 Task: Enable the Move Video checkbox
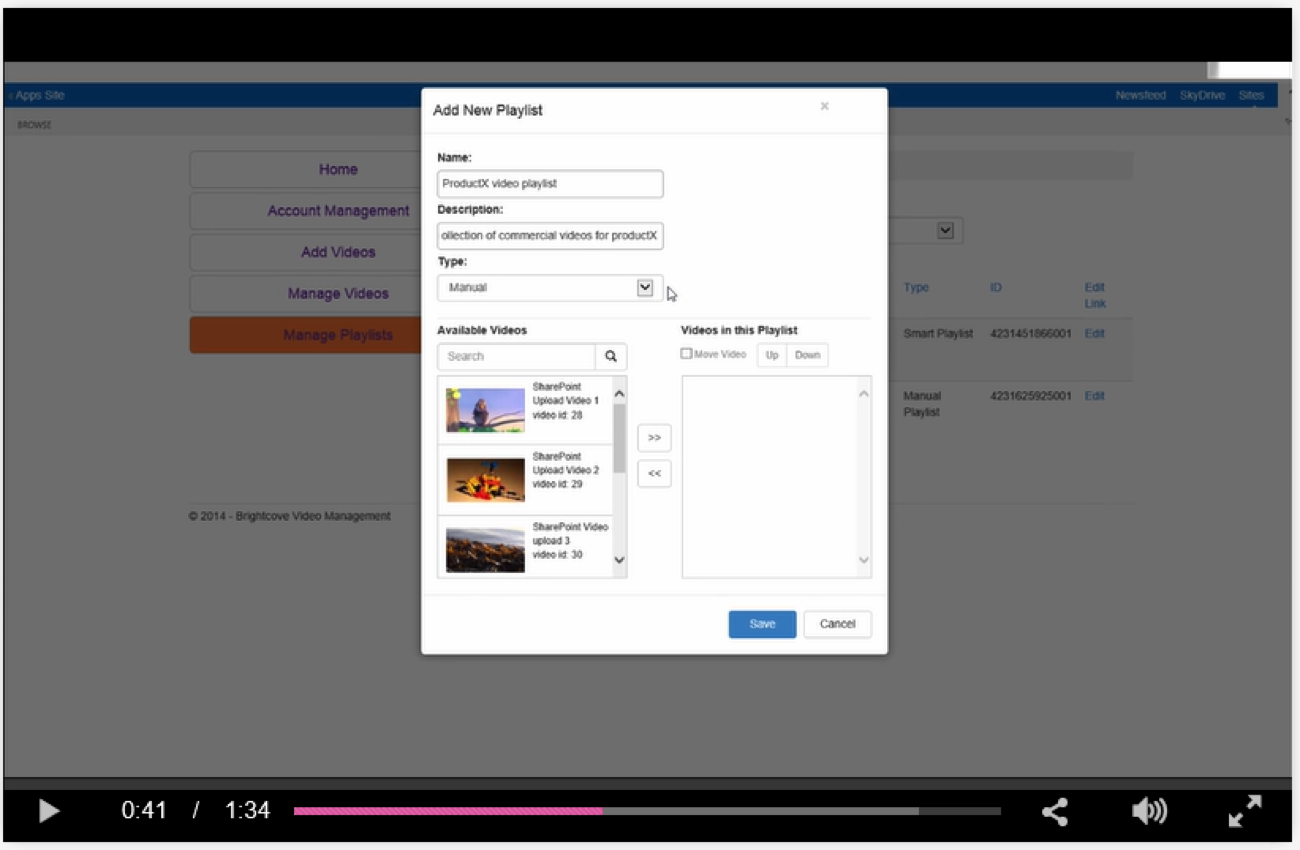coord(686,354)
